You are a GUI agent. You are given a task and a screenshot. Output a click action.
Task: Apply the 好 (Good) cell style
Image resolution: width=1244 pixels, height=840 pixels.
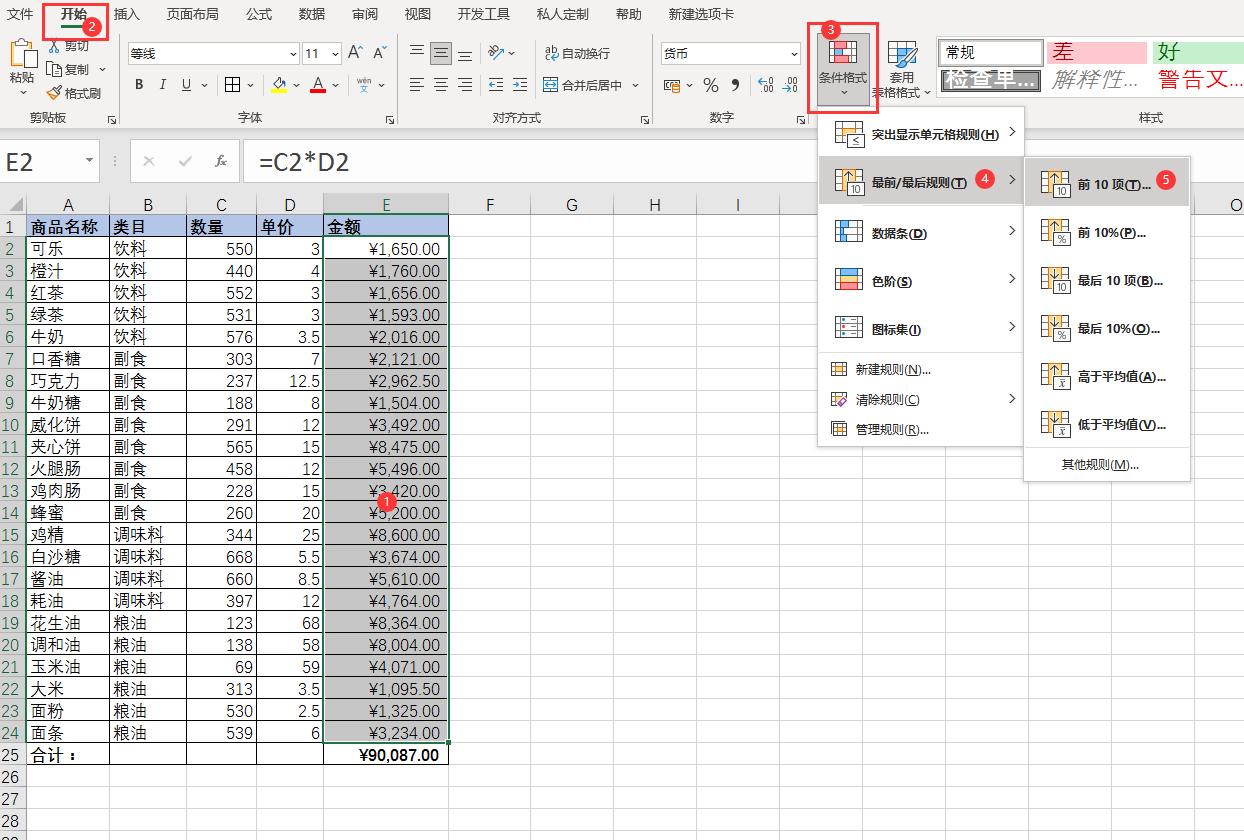pyautogui.click(x=1198, y=52)
